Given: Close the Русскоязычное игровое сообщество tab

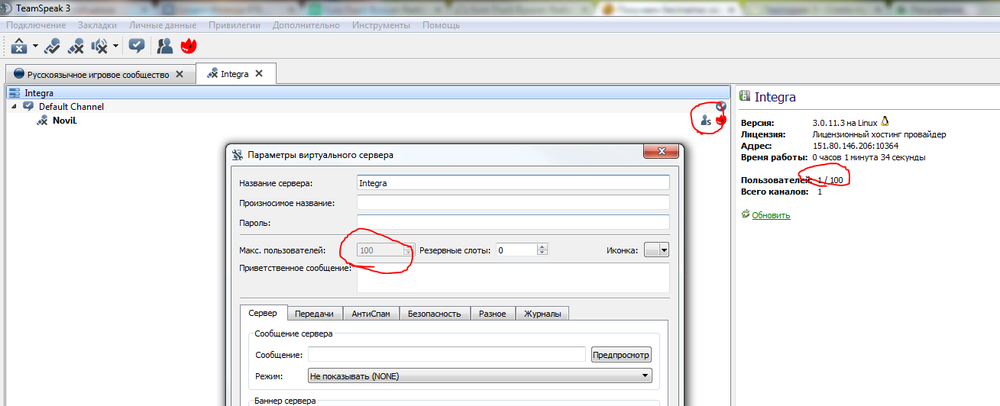Looking at the screenshot, I should (x=179, y=74).
